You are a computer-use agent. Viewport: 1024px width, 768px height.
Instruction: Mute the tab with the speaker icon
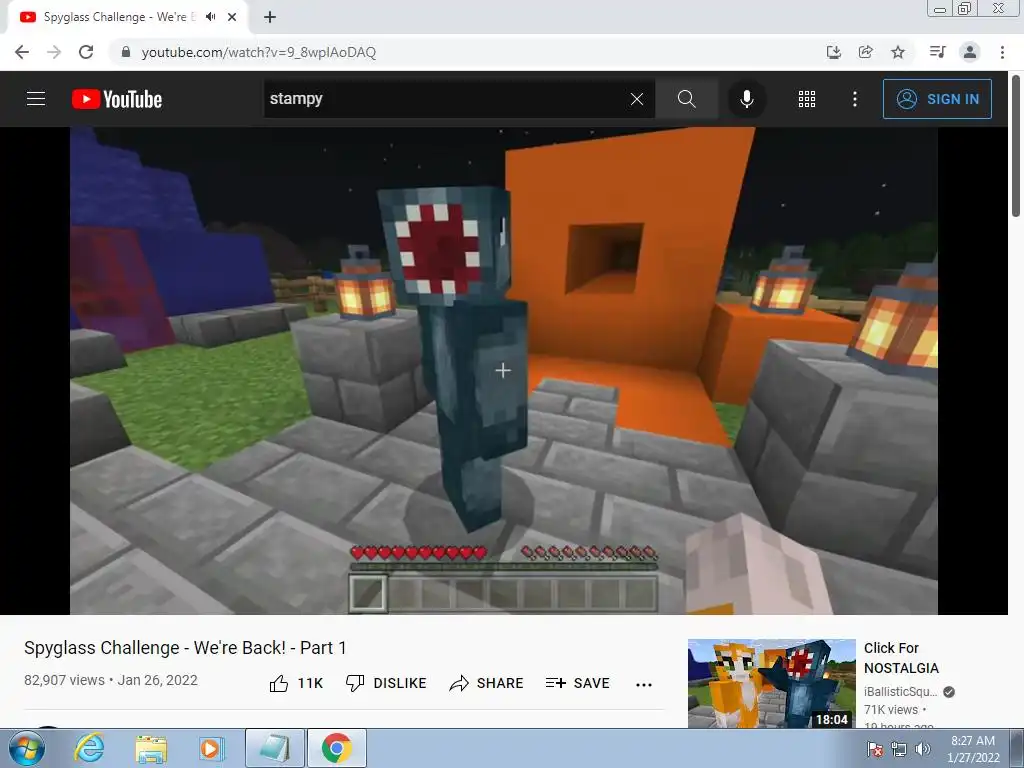point(210,17)
